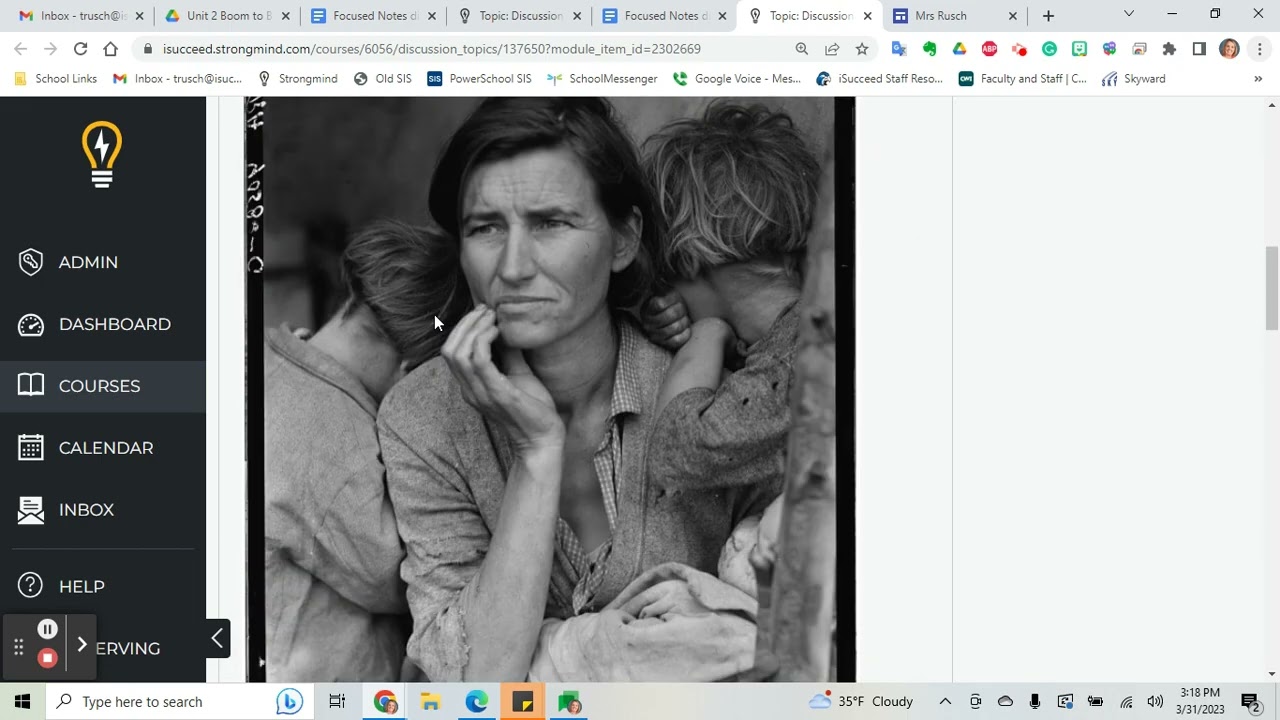
Task: Show hidden system tray icons
Action: (x=945, y=702)
